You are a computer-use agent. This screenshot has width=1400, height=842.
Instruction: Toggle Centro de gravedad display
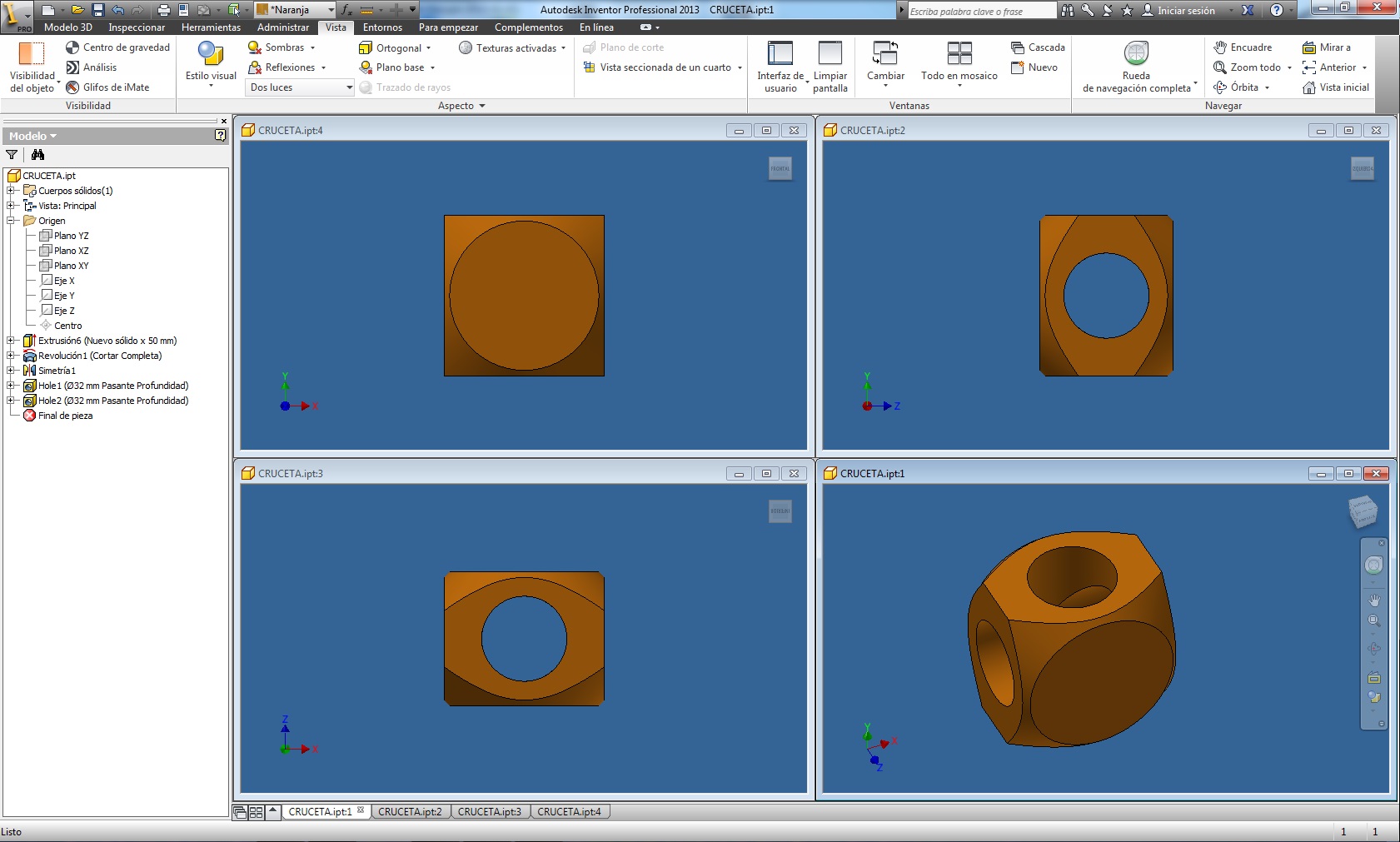[x=117, y=47]
